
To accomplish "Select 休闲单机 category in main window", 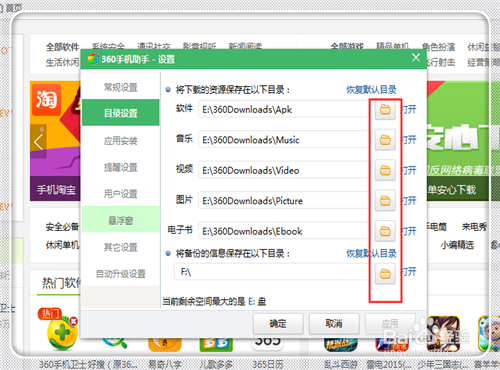I will 63,245.
